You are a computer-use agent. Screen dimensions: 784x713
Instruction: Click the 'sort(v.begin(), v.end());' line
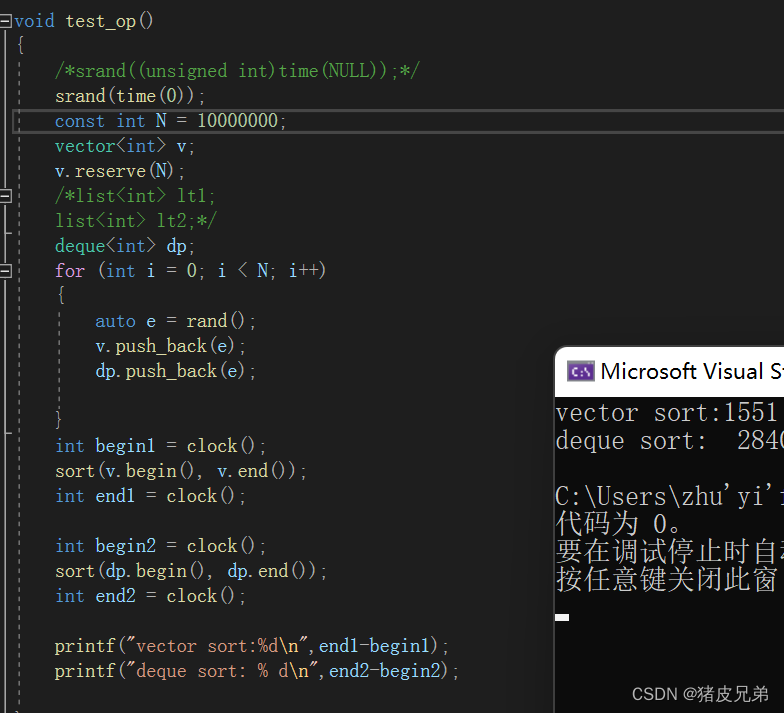[180, 471]
